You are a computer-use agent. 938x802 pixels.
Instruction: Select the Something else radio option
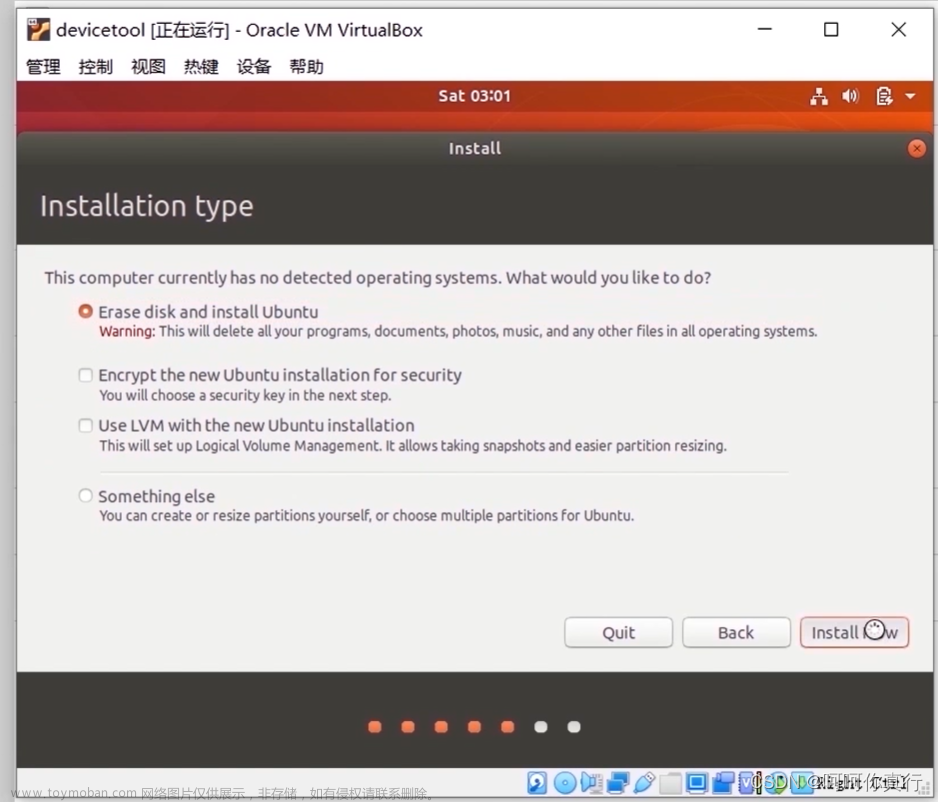tap(86, 496)
